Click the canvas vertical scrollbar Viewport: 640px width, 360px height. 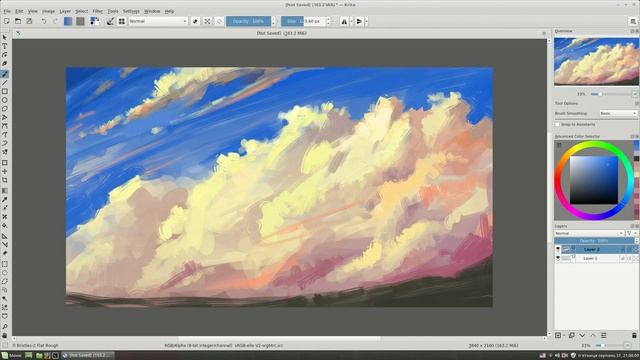point(549,187)
